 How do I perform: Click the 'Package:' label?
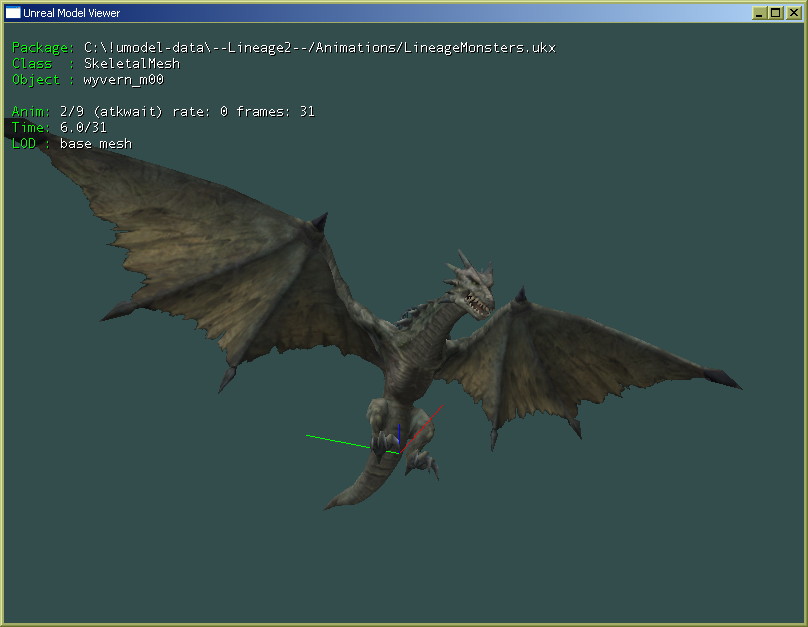(43, 48)
